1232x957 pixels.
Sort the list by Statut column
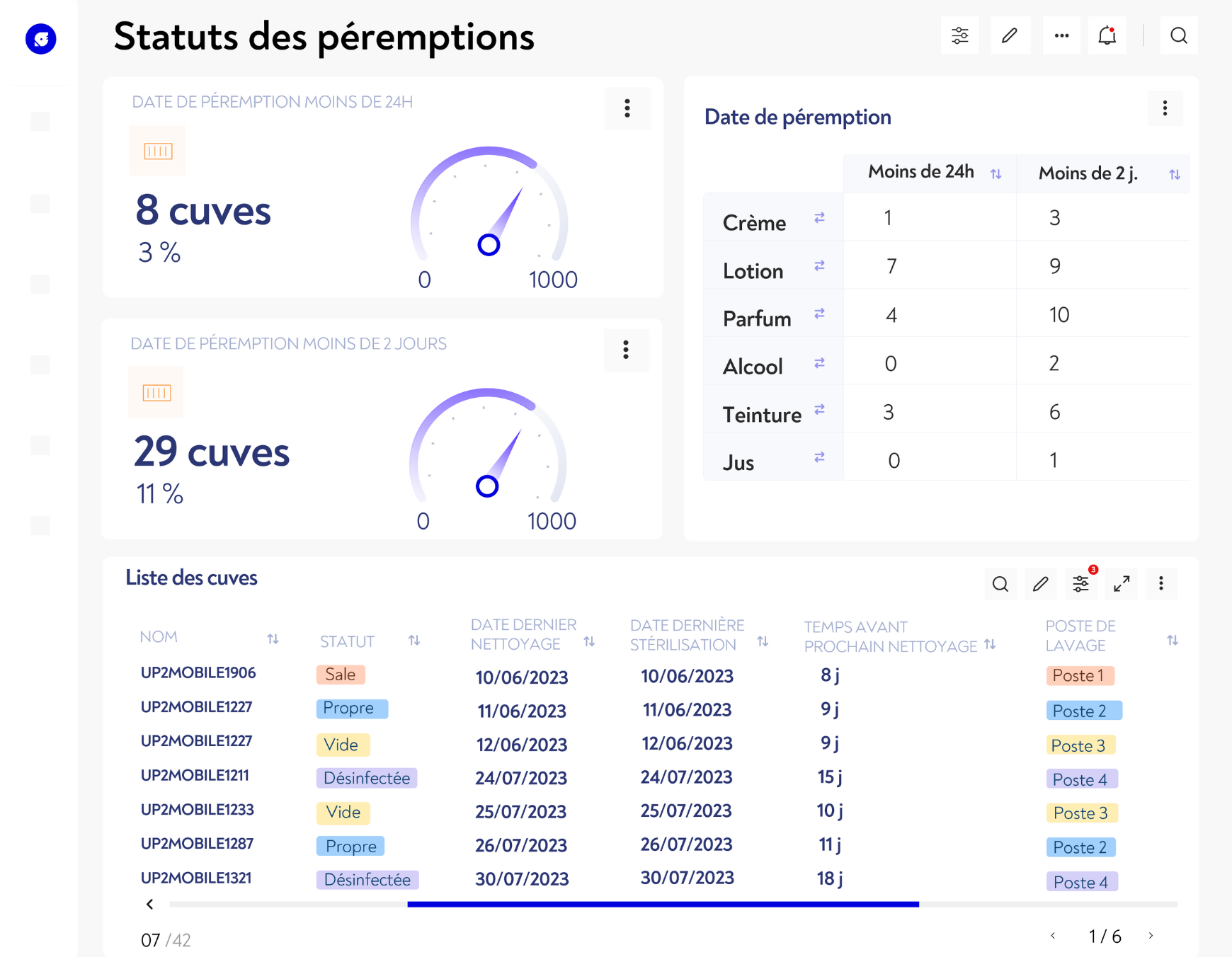pyautogui.click(x=414, y=641)
